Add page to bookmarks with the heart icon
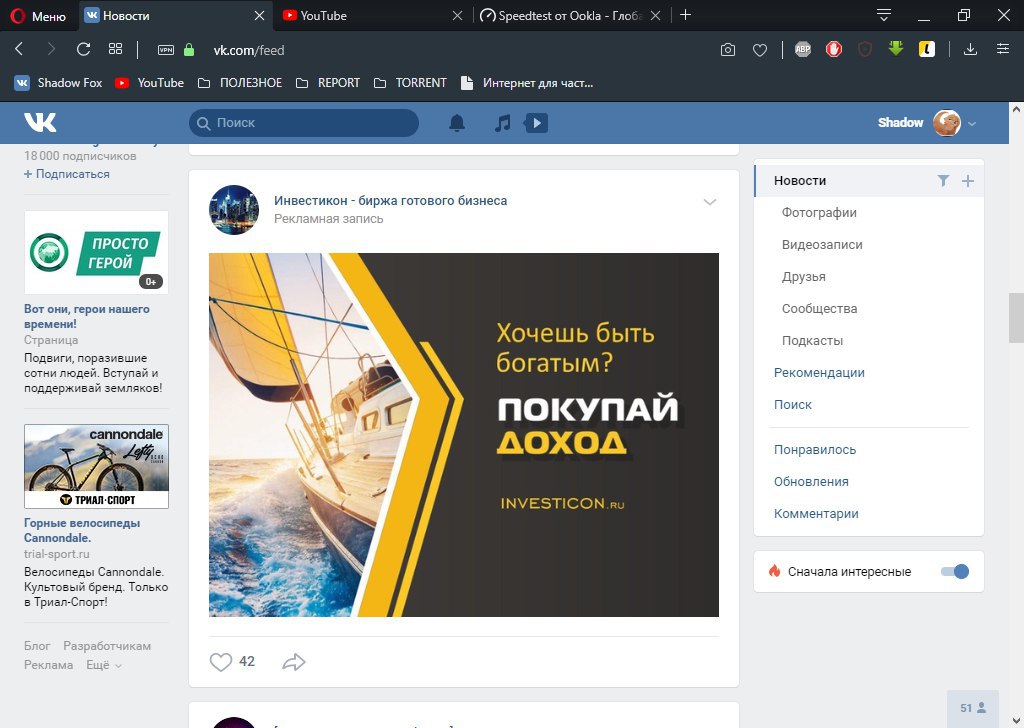Image resolution: width=1024 pixels, height=728 pixels. pyautogui.click(x=760, y=50)
